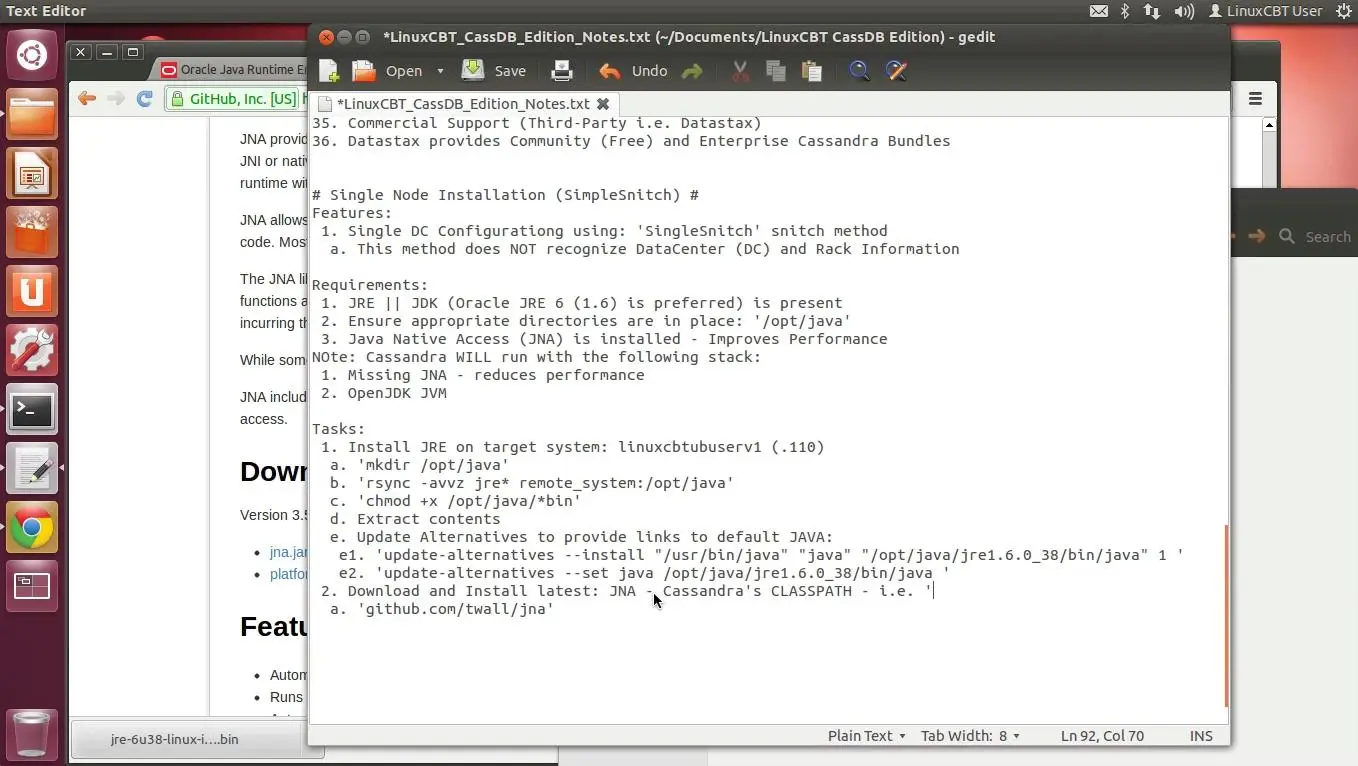Viewport: 1358px width, 766px height.
Task: Open the Find search tool
Action: pos(859,71)
